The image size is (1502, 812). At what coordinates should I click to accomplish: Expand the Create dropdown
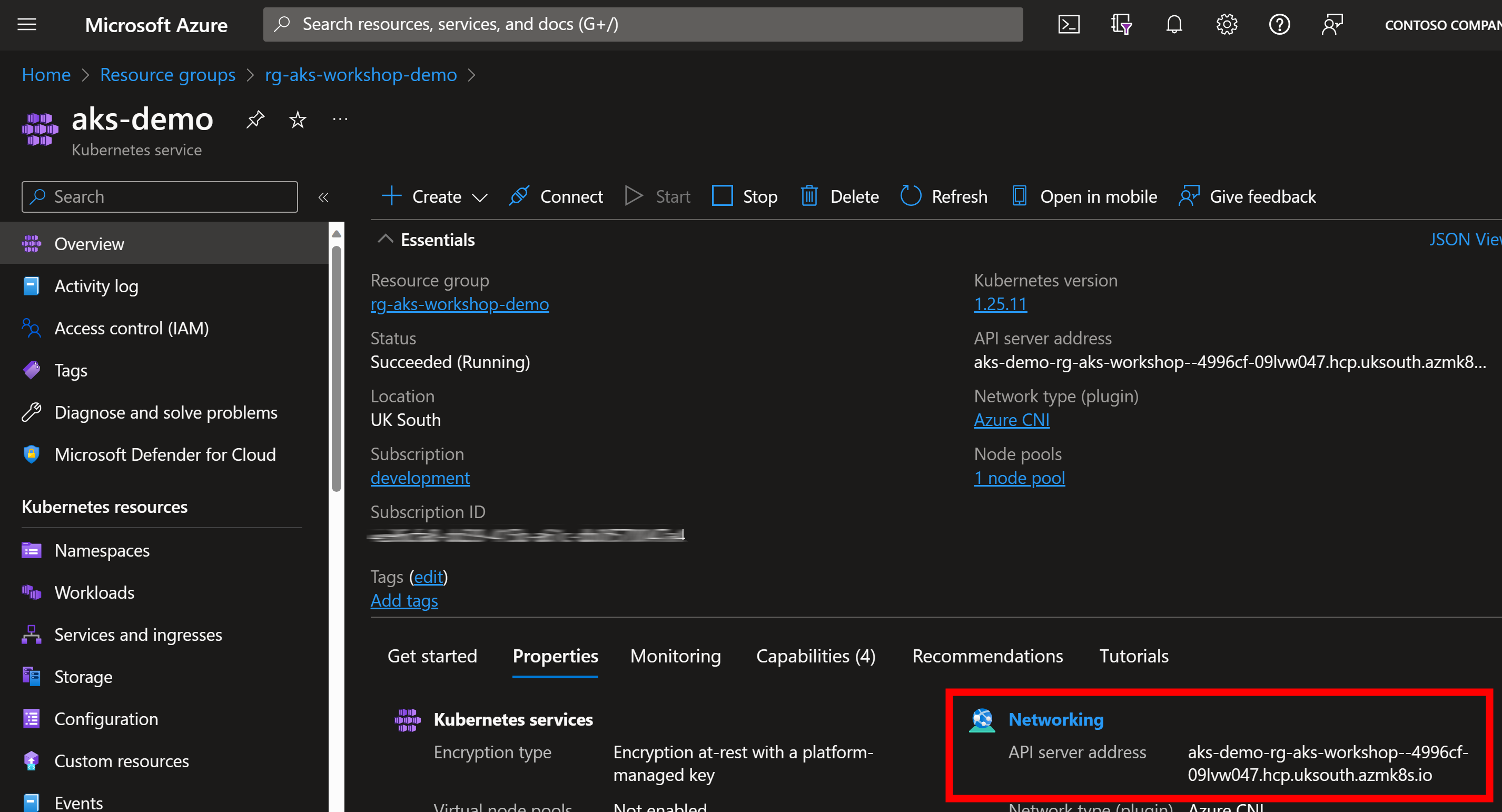pyautogui.click(x=434, y=197)
